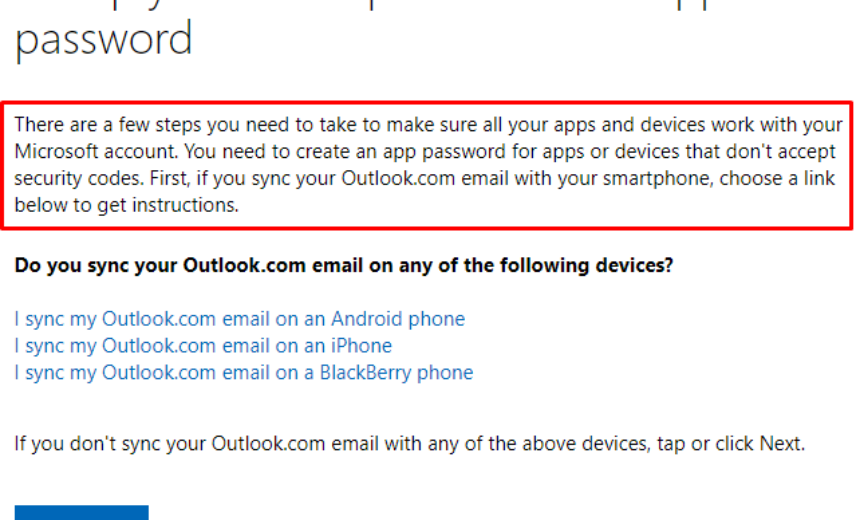
Task: Click the "If you don't sync" sentence
Action: tap(409, 443)
